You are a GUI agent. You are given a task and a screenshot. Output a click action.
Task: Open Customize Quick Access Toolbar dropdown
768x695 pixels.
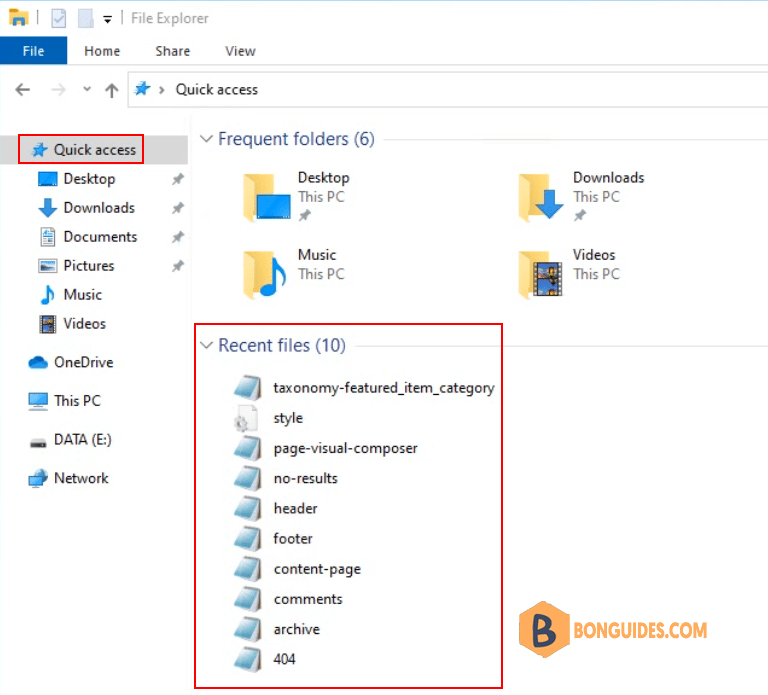107,20
